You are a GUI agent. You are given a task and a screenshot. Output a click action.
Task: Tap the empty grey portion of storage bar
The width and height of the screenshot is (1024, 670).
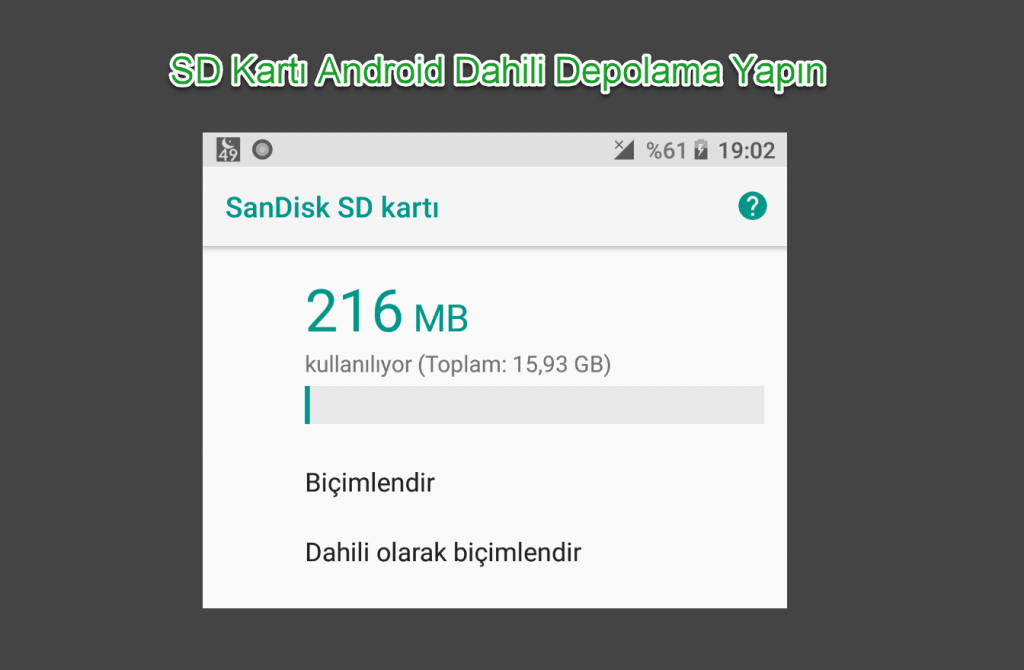pyautogui.click(x=537, y=405)
